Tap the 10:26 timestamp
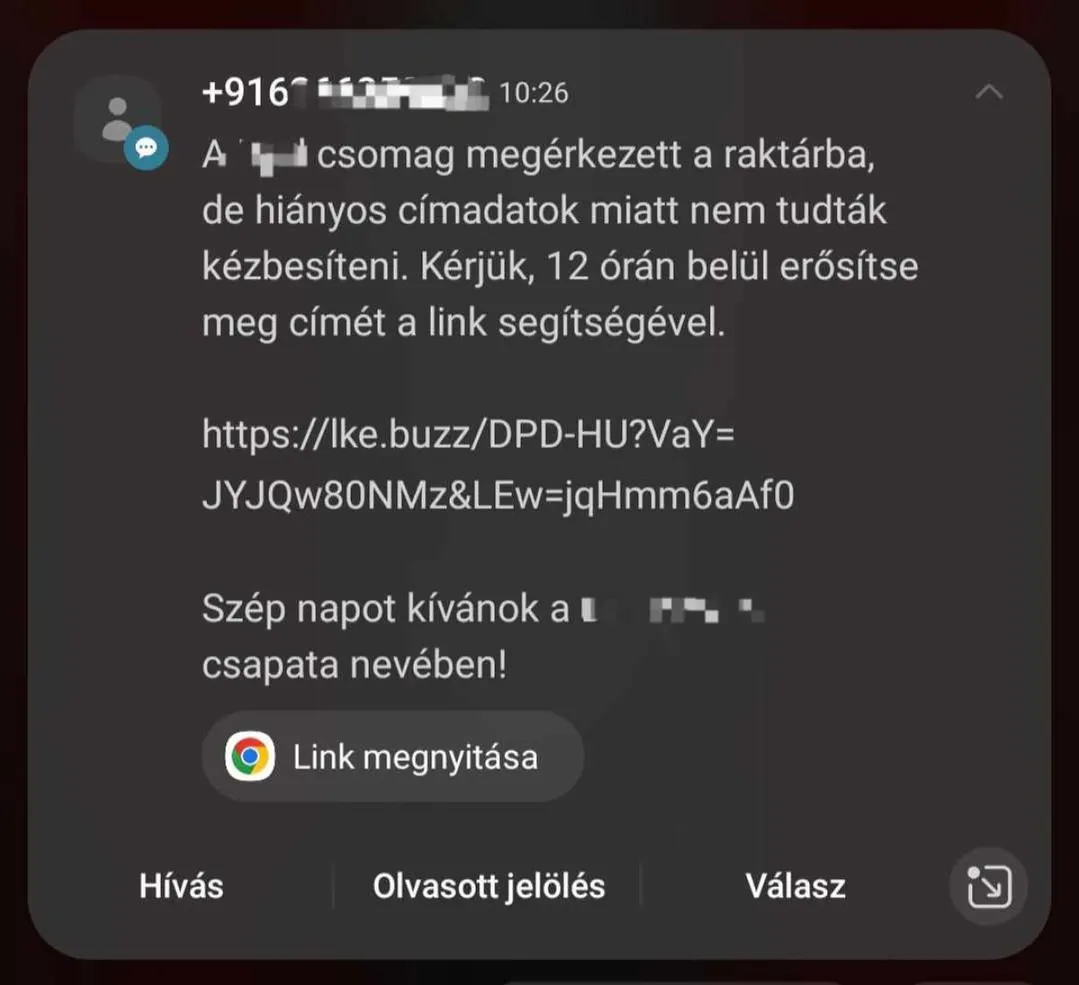Image resolution: width=1079 pixels, height=985 pixels. click(x=534, y=93)
